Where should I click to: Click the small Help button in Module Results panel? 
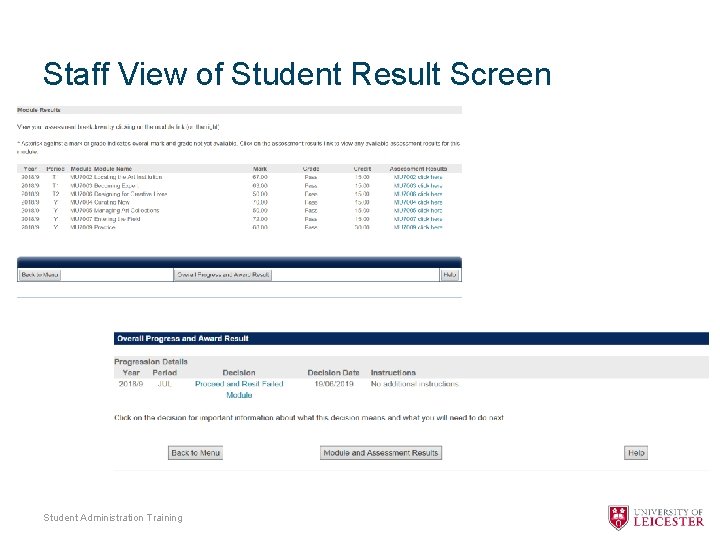[x=450, y=275]
